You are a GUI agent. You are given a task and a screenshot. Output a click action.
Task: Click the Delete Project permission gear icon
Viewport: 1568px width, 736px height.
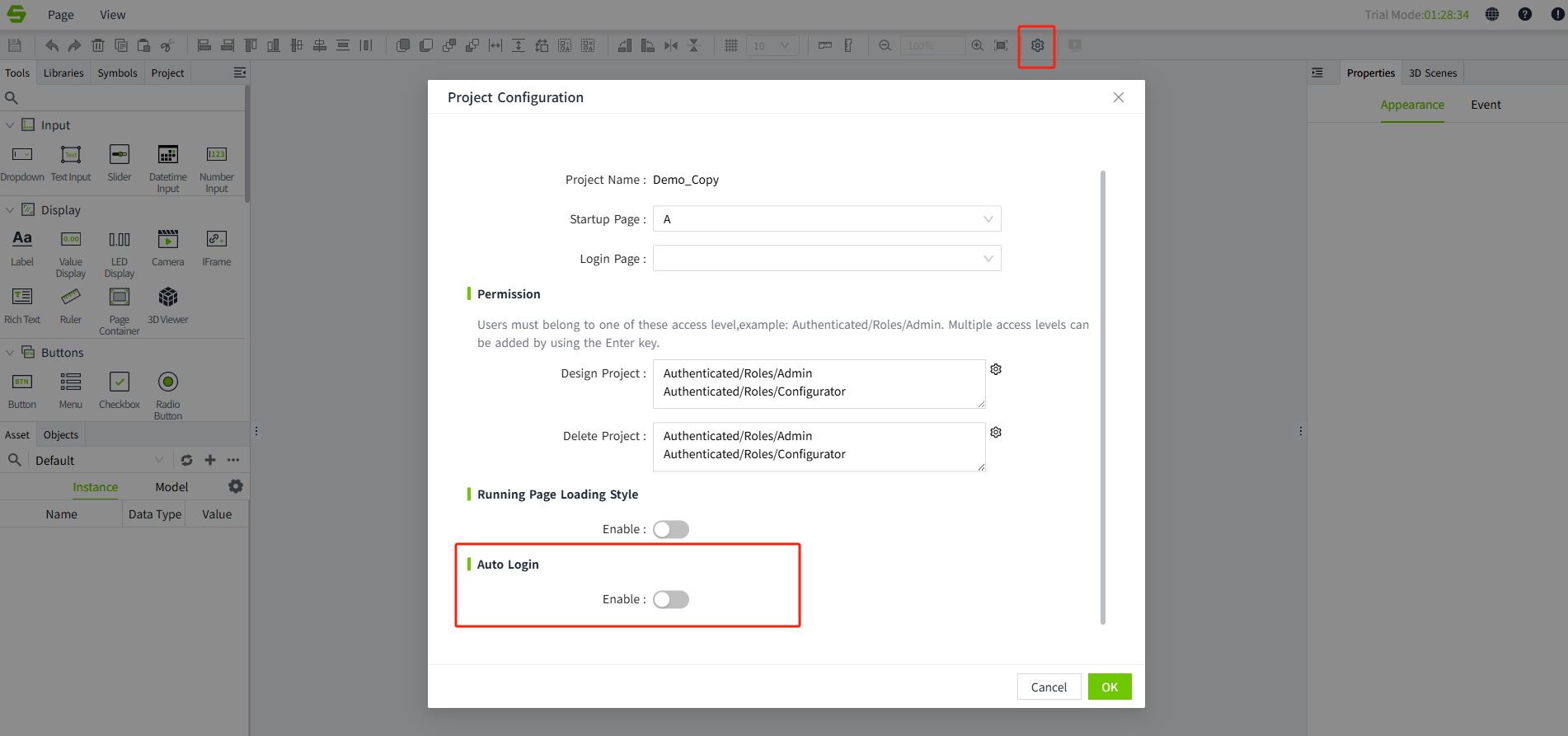[x=996, y=433]
